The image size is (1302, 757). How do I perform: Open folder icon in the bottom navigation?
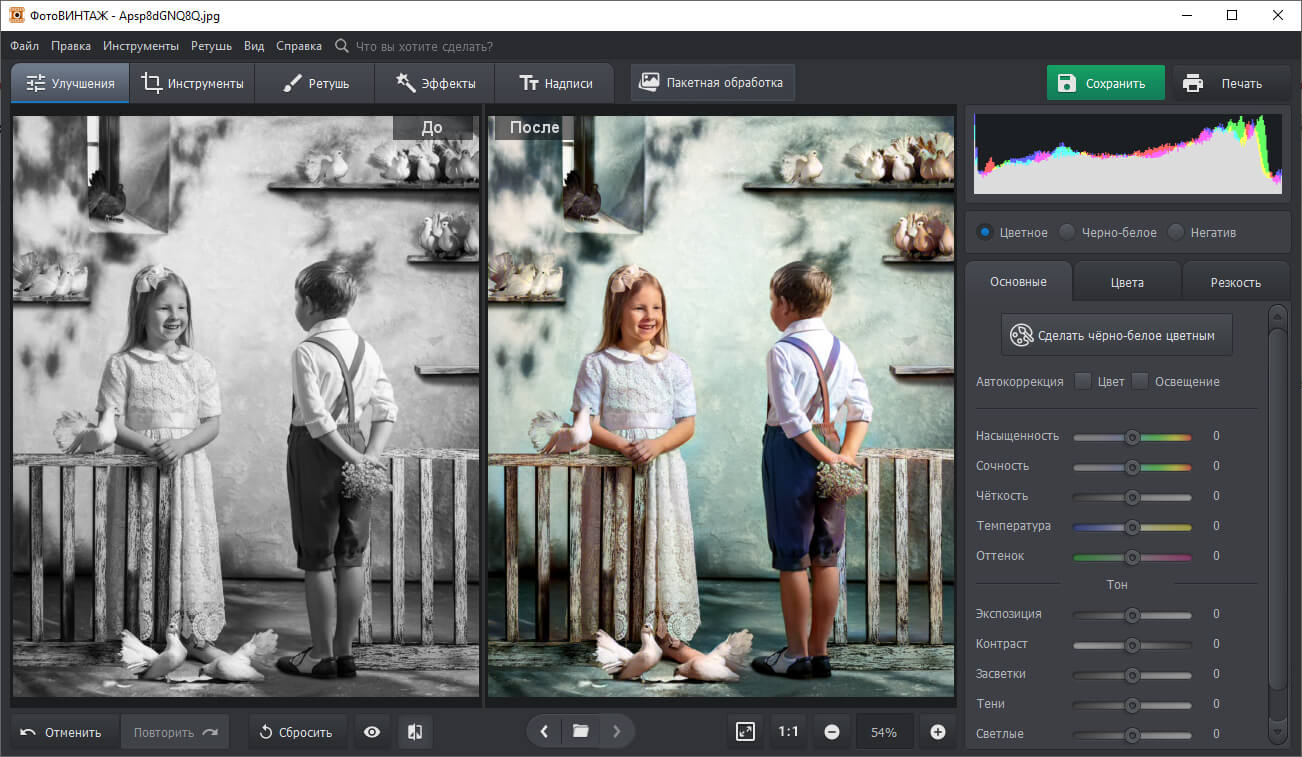point(580,732)
